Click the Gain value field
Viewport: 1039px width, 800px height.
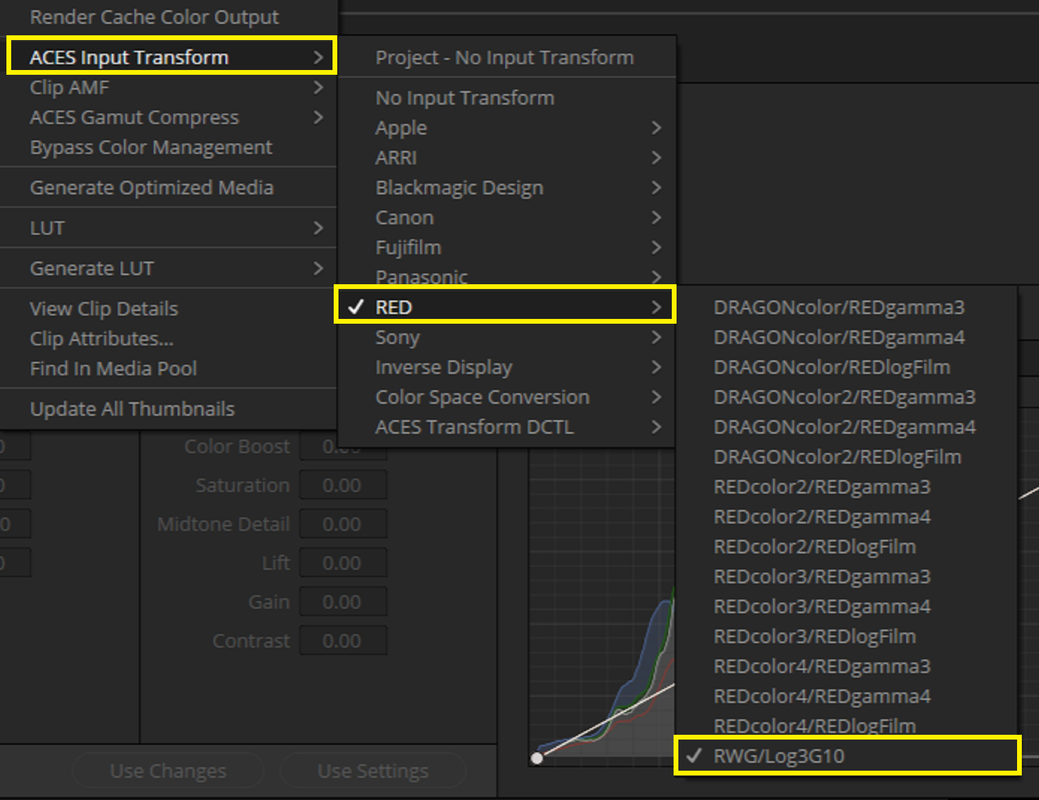coord(343,602)
